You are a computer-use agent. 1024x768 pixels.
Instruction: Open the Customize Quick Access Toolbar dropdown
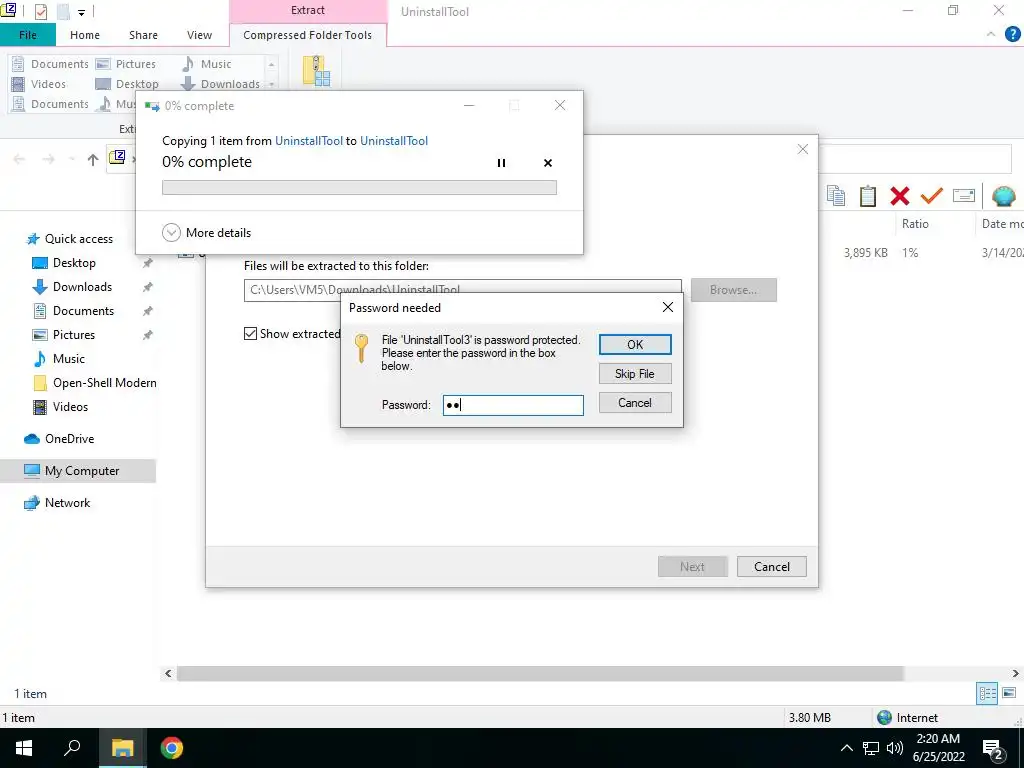[x=82, y=12]
